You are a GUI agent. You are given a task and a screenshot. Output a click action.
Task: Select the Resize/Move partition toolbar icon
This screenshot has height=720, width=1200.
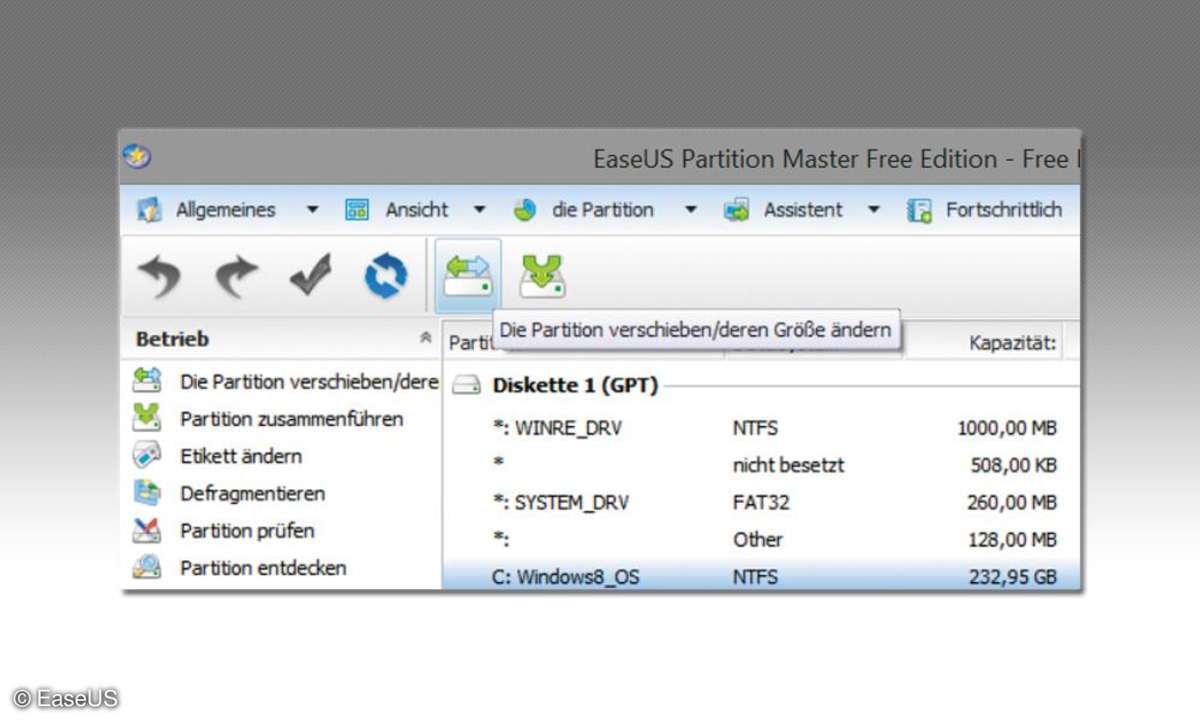467,276
